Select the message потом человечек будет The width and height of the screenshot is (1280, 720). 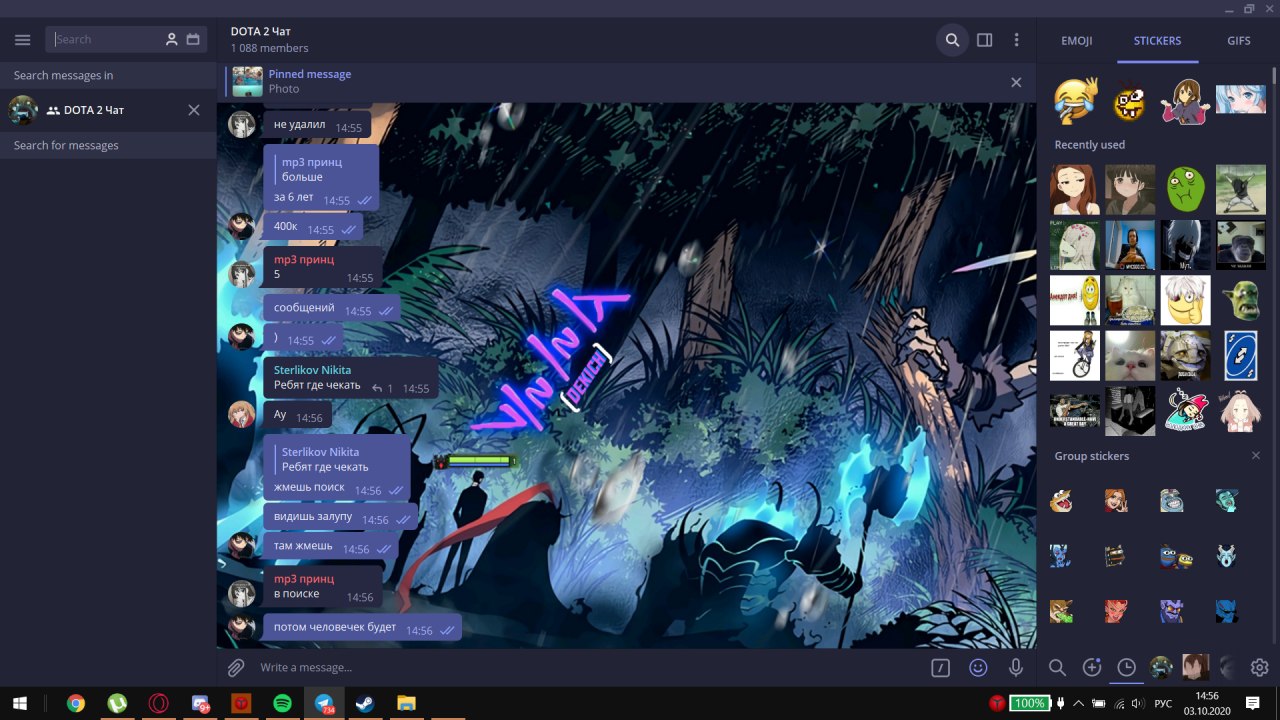coord(362,628)
